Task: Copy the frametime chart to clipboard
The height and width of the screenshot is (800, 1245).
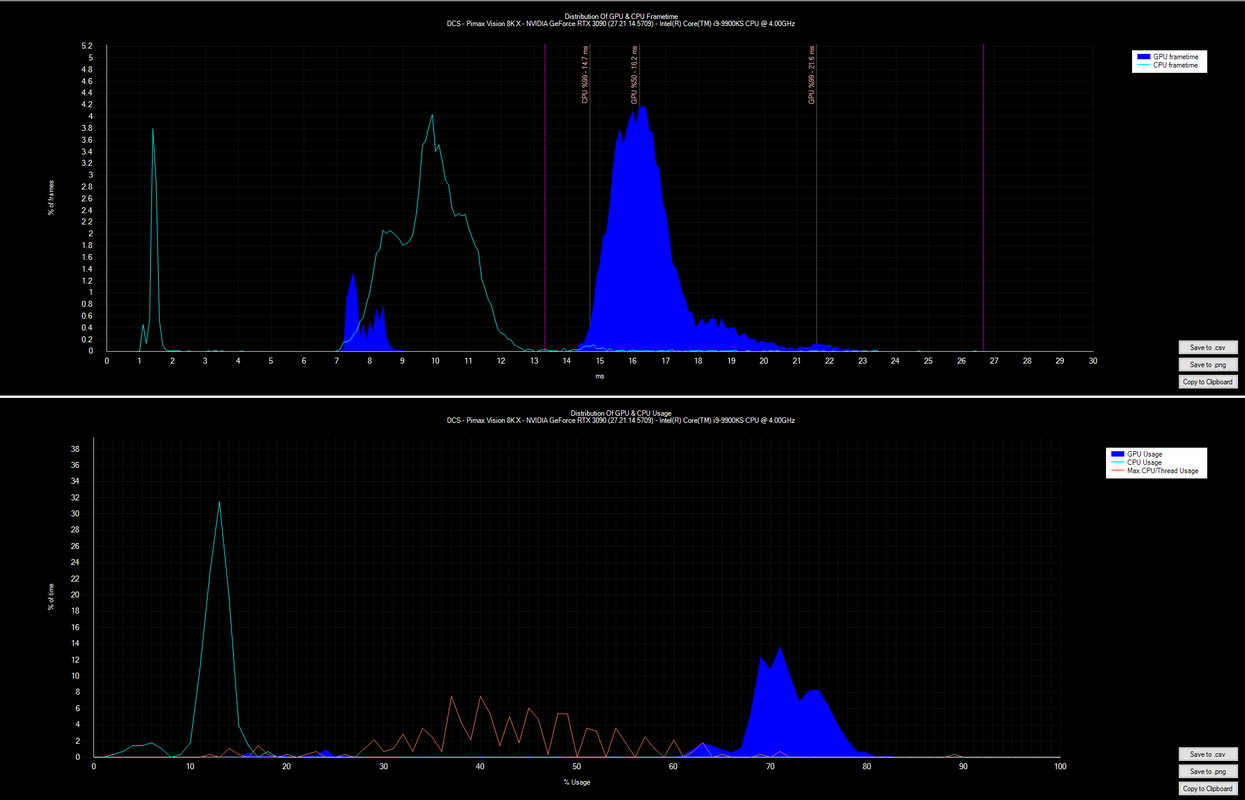Action: 1208,382
